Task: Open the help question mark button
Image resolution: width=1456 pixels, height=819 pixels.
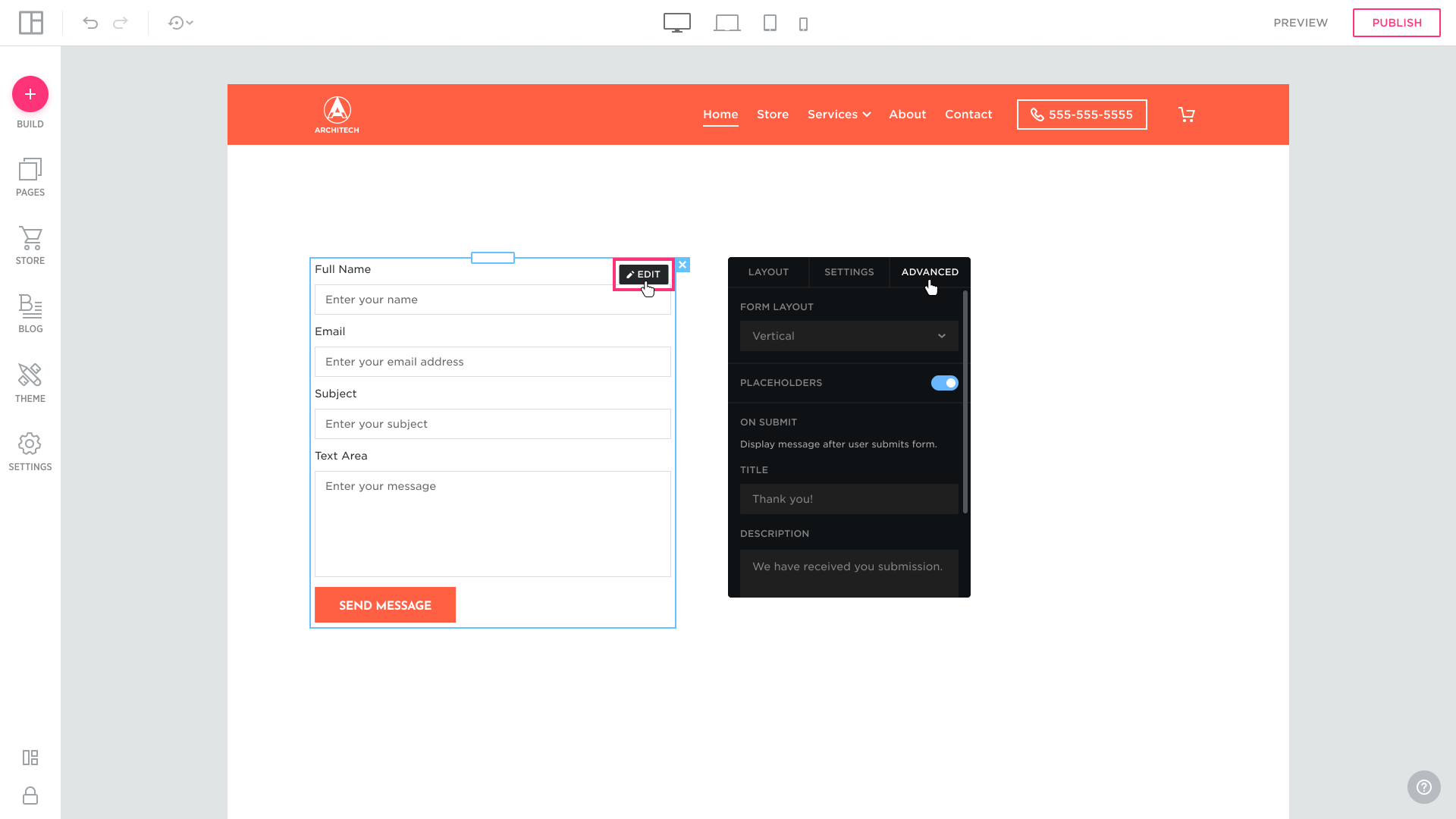Action: tap(1423, 787)
